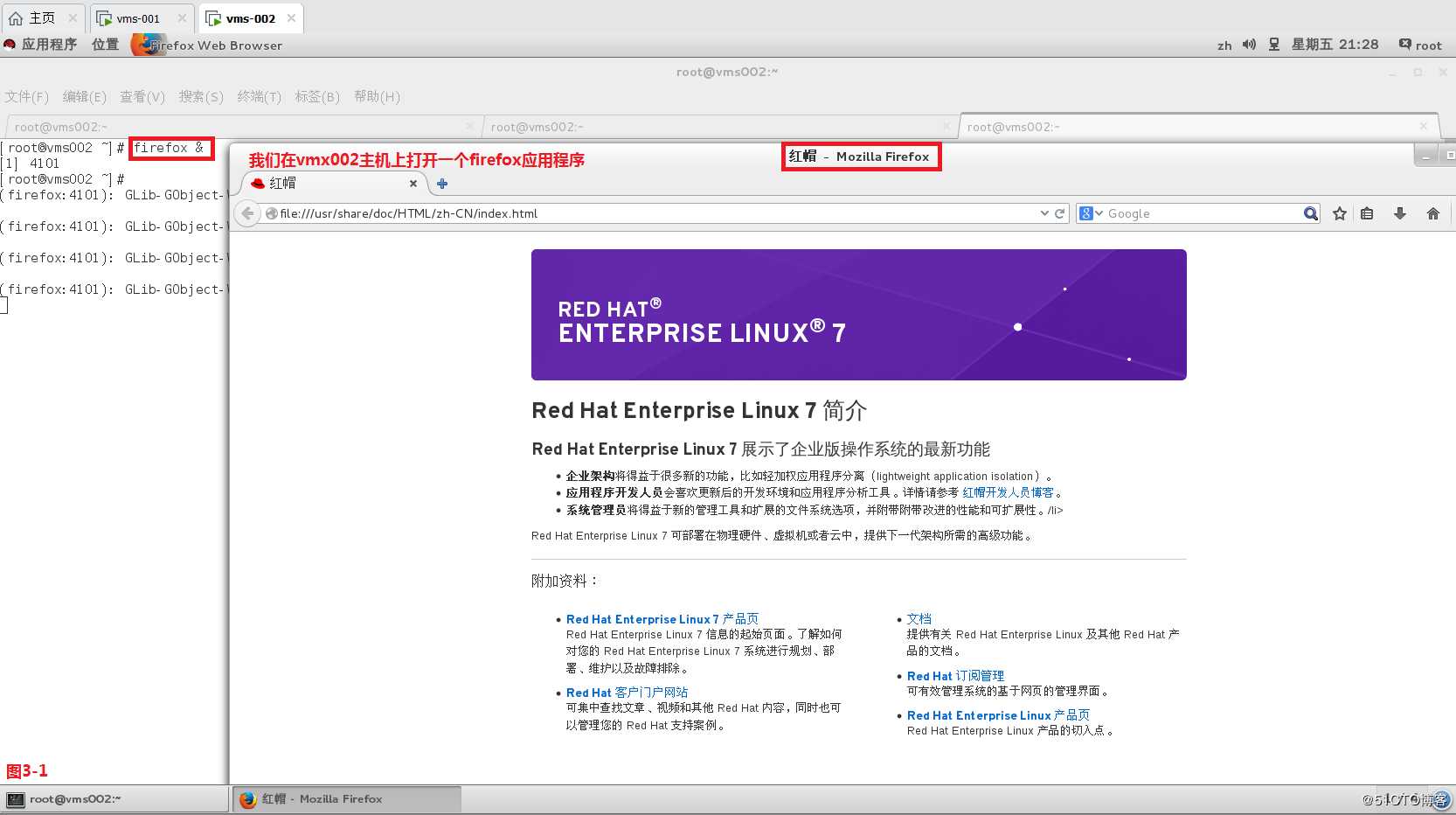Screen dimensions: 1456x815
Task: Click the terminal icon in taskbar
Action: [x=16, y=799]
